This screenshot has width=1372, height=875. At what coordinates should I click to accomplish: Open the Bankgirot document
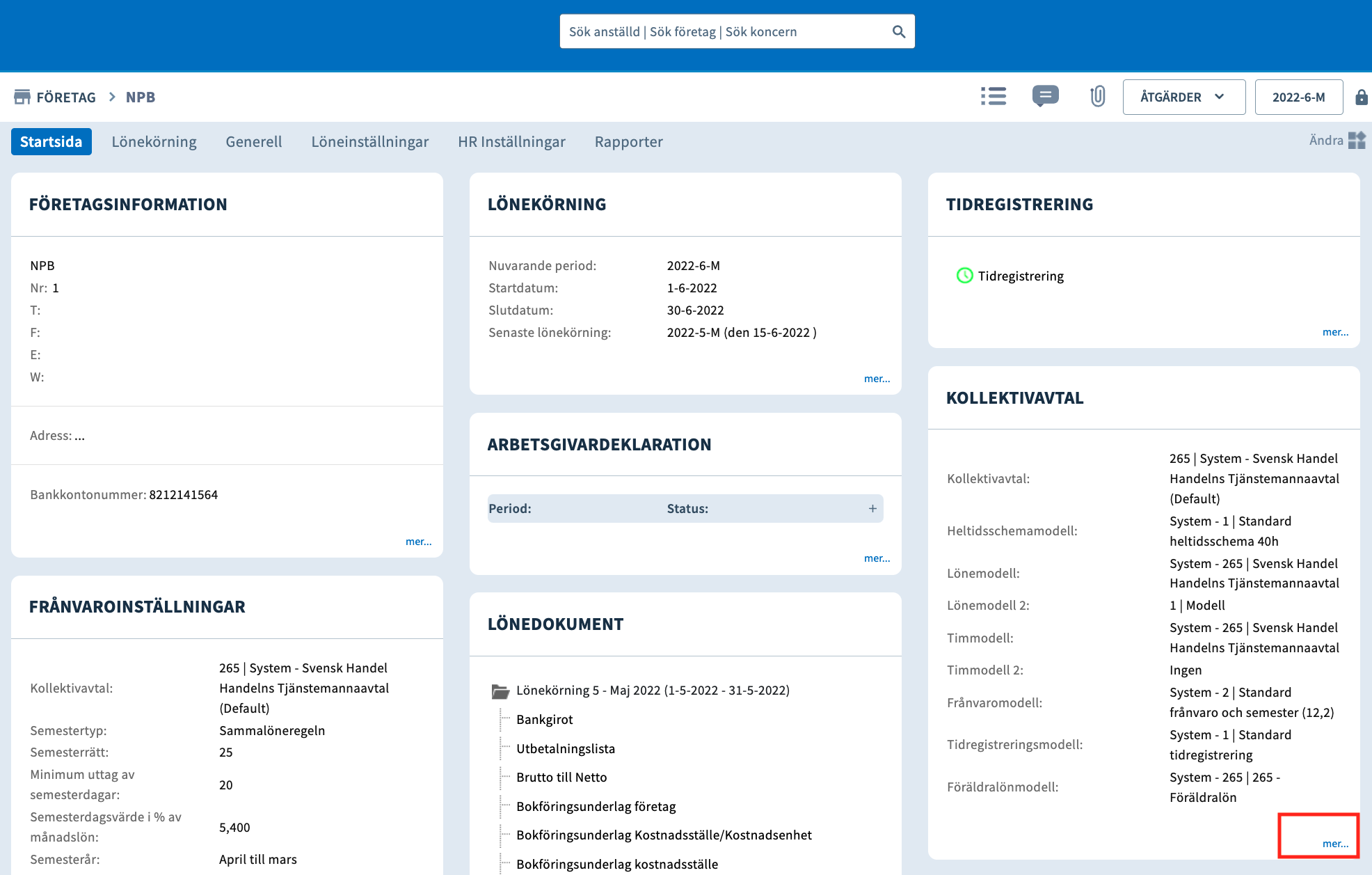pyautogui.click(x=545, y=720)
